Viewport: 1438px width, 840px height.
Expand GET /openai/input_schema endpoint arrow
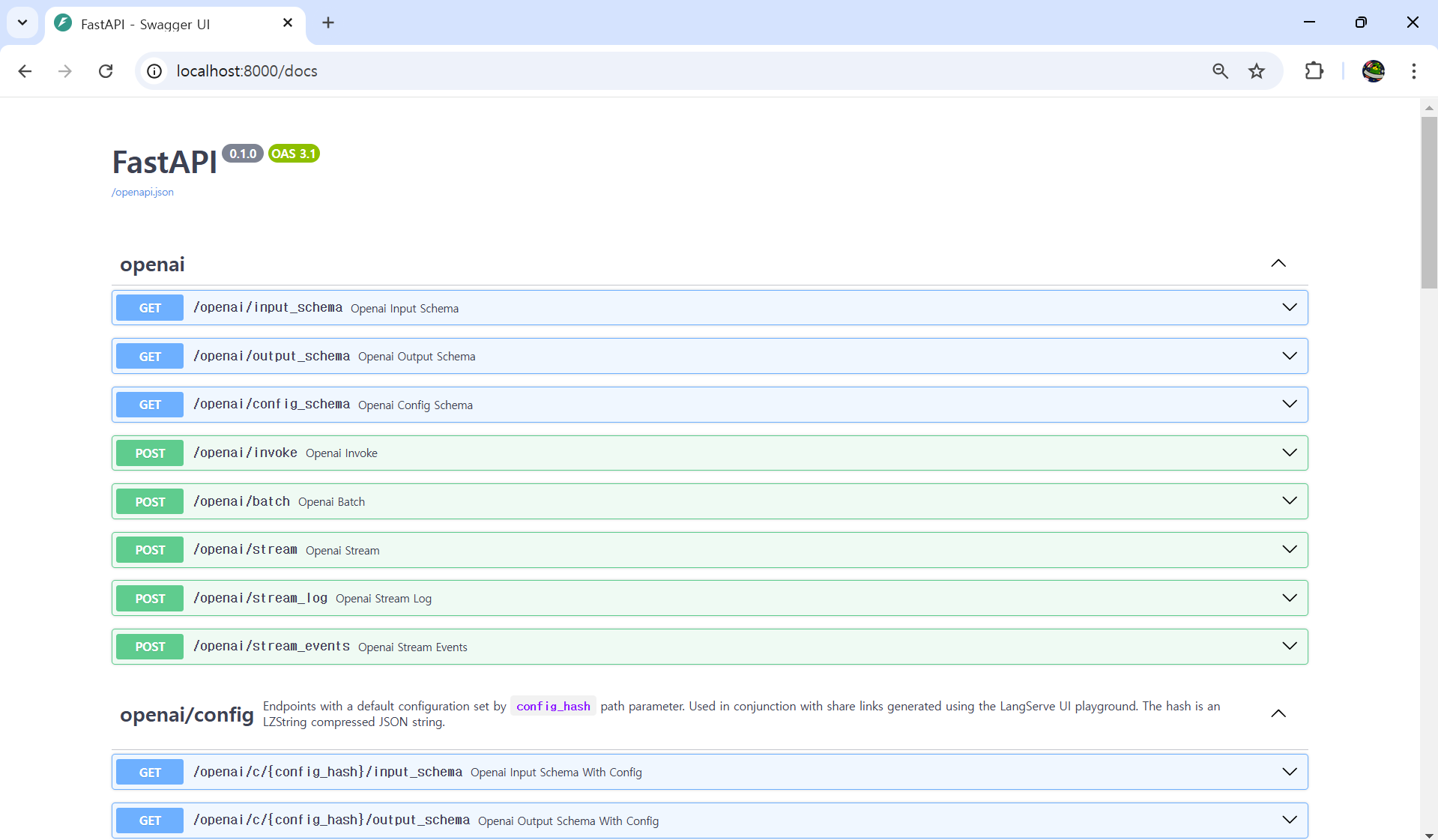[1290, 308]
